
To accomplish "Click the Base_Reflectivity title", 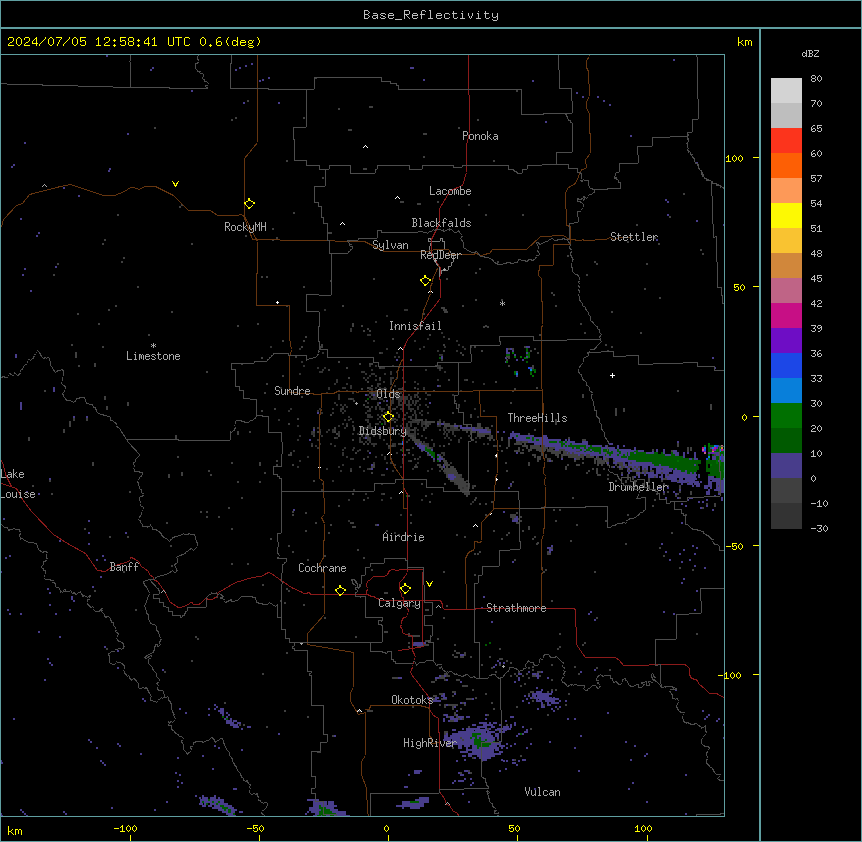I will point(431,15).
